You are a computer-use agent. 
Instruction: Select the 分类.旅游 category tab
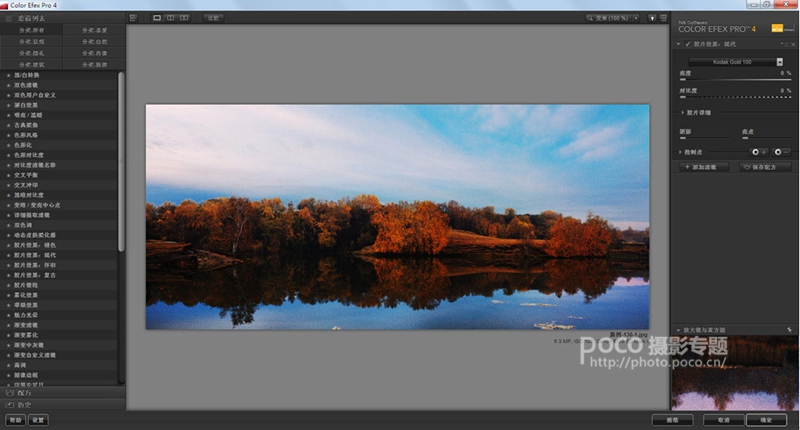94,65
